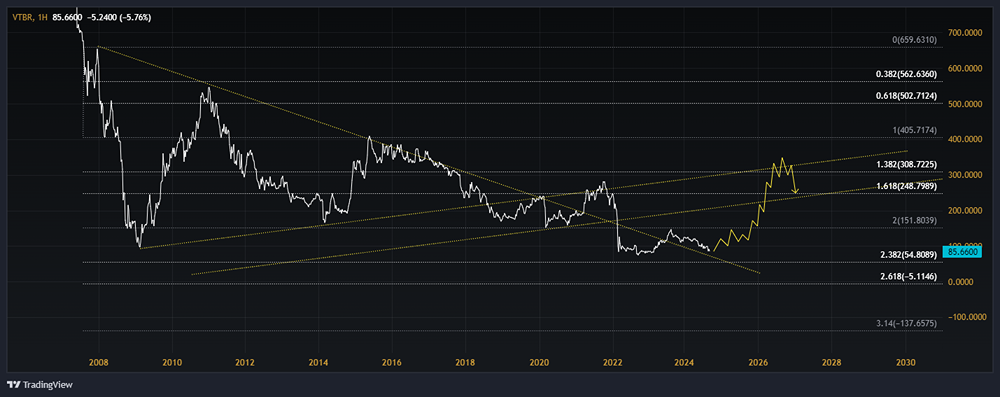
Task: Click the 2012 label on time axis
Action: pos(246,362)
